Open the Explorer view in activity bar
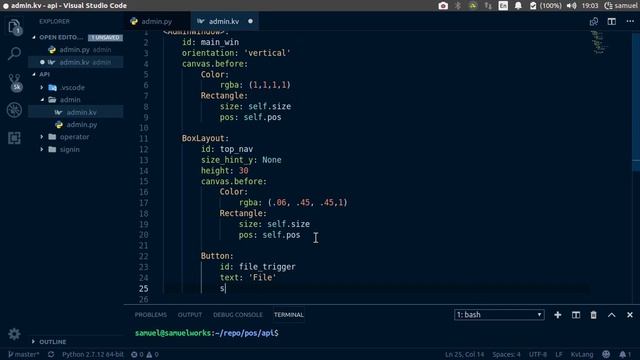Image resolution: width=640 pixels, height=360 pixels. tap(14, 27)
